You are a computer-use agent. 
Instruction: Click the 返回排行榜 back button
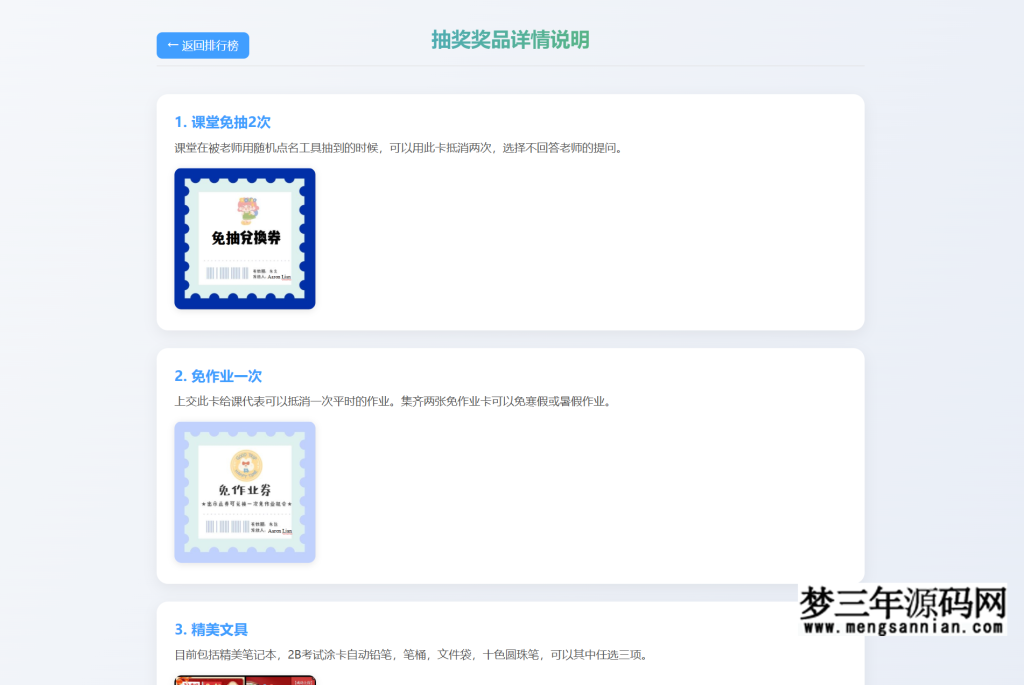tap(202, 45)
